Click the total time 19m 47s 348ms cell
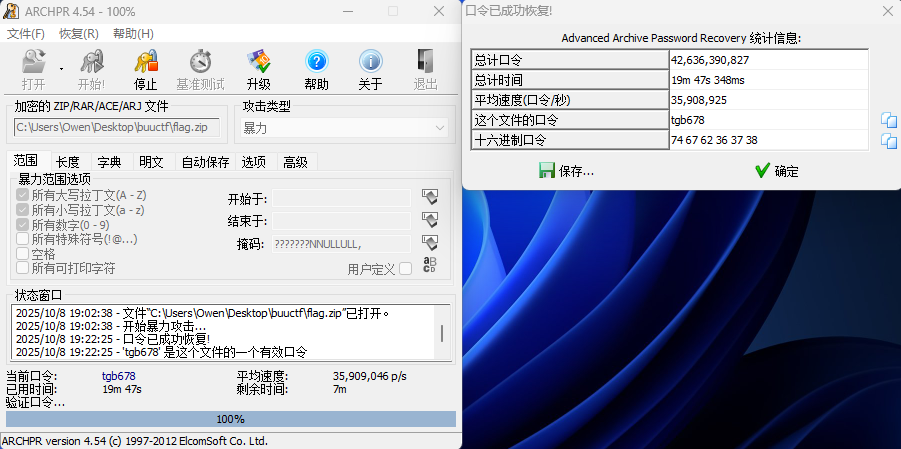This screenshot has width=901, height=449. pos(769,80)
